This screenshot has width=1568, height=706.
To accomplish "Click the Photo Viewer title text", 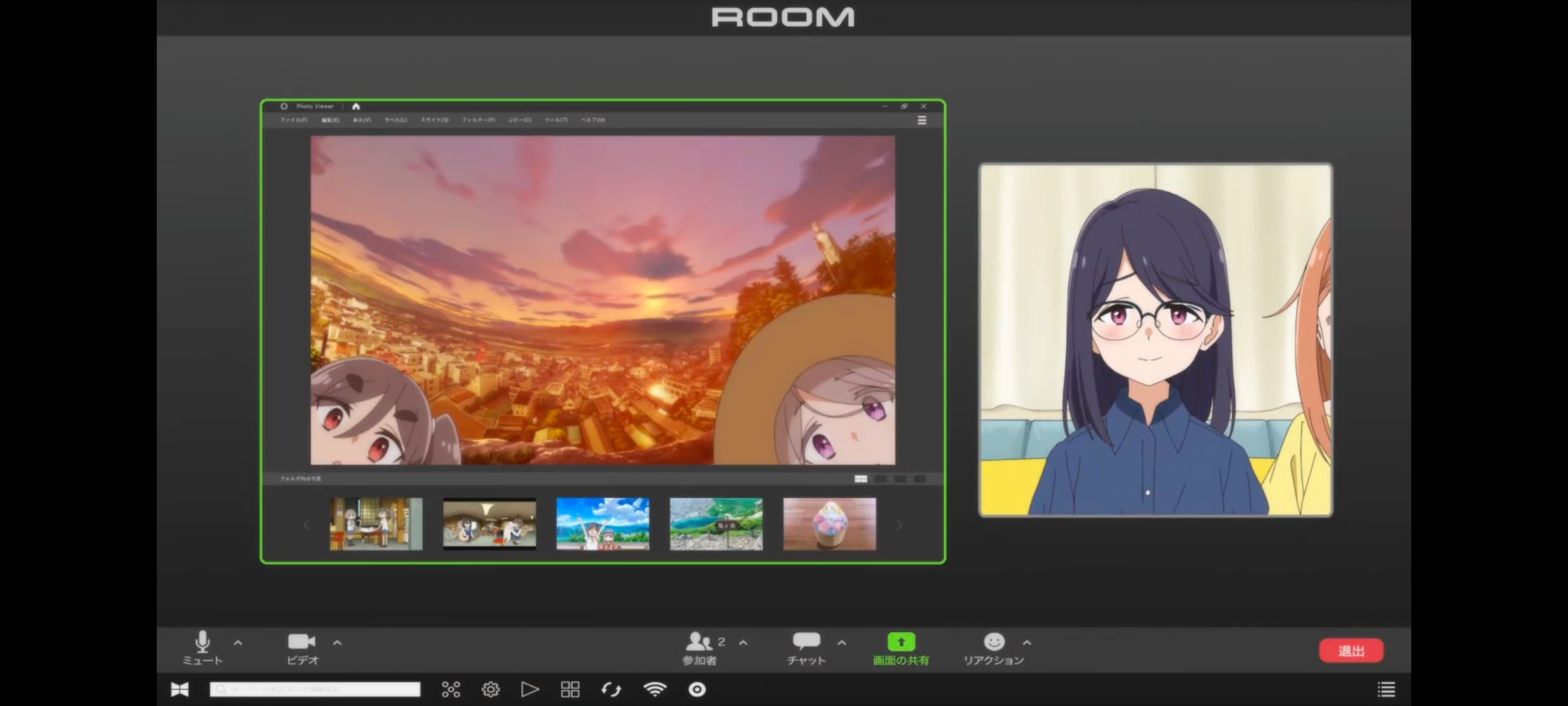I will (x=315, y=106).
